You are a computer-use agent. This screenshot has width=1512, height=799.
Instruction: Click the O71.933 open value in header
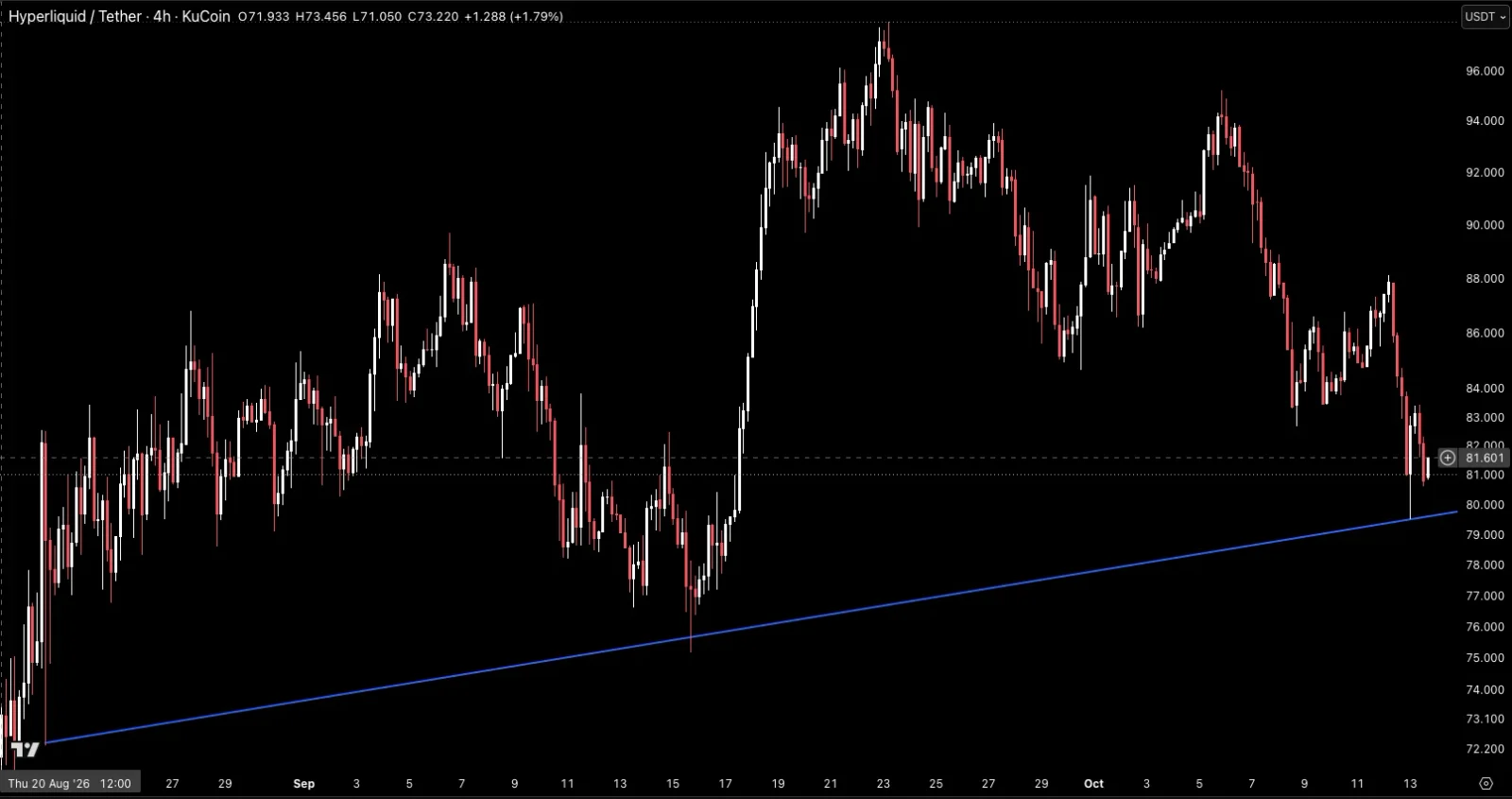[x=264, y=16]
